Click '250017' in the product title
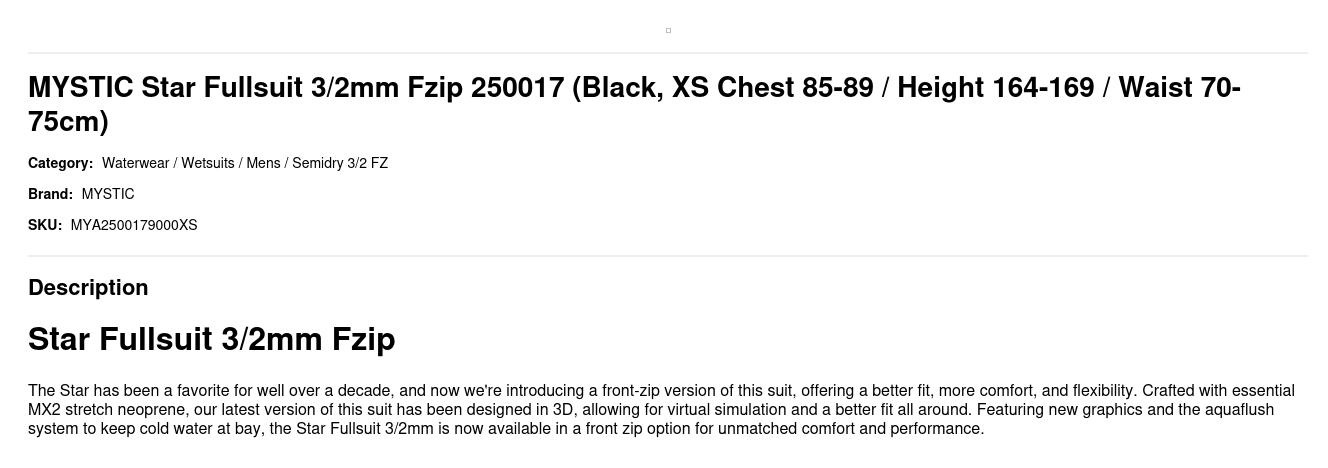The height and width of the screenshot is (468, 1328). (517, 88)
